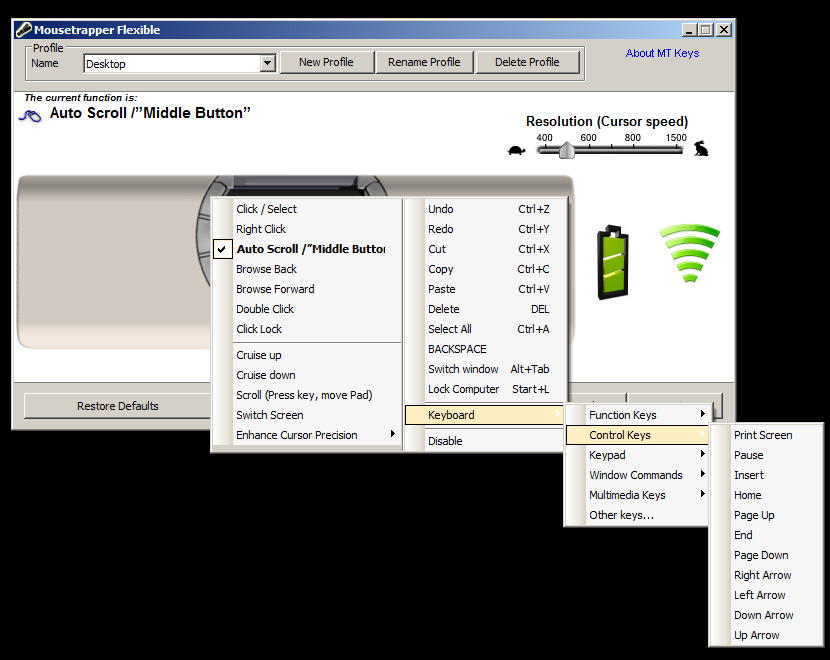Select Left Arrow key option

tap(766, 595)
